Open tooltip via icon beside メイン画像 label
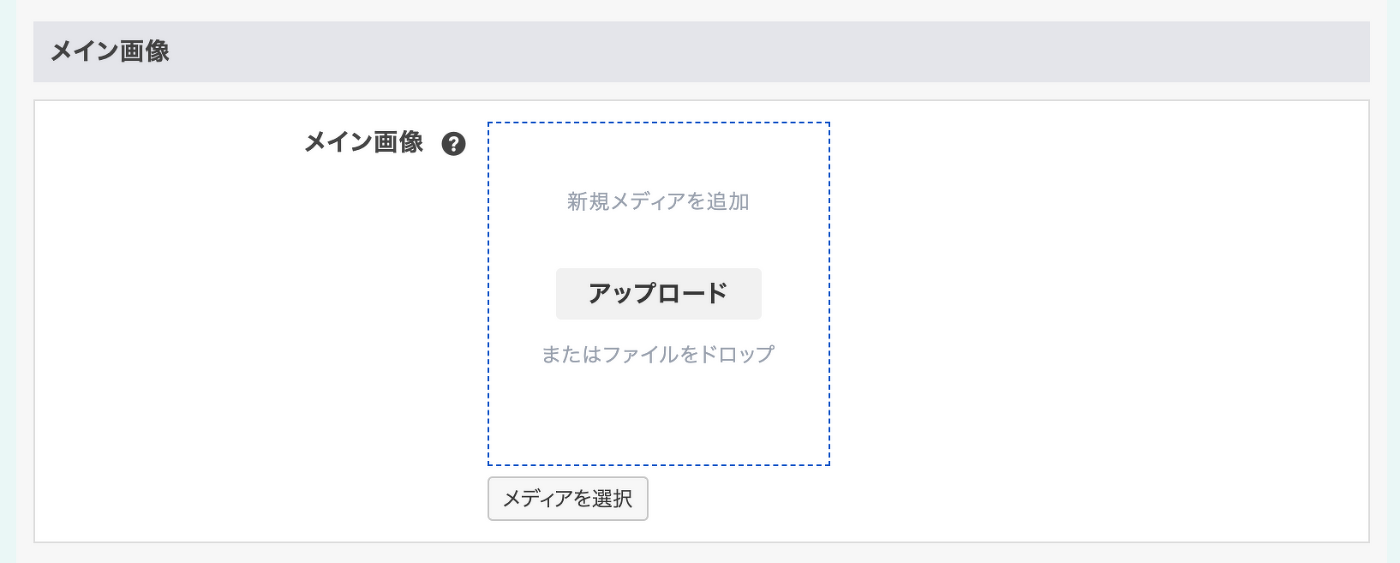Image resolution: width=1400 pixels, height=563 pixels. 454,144
